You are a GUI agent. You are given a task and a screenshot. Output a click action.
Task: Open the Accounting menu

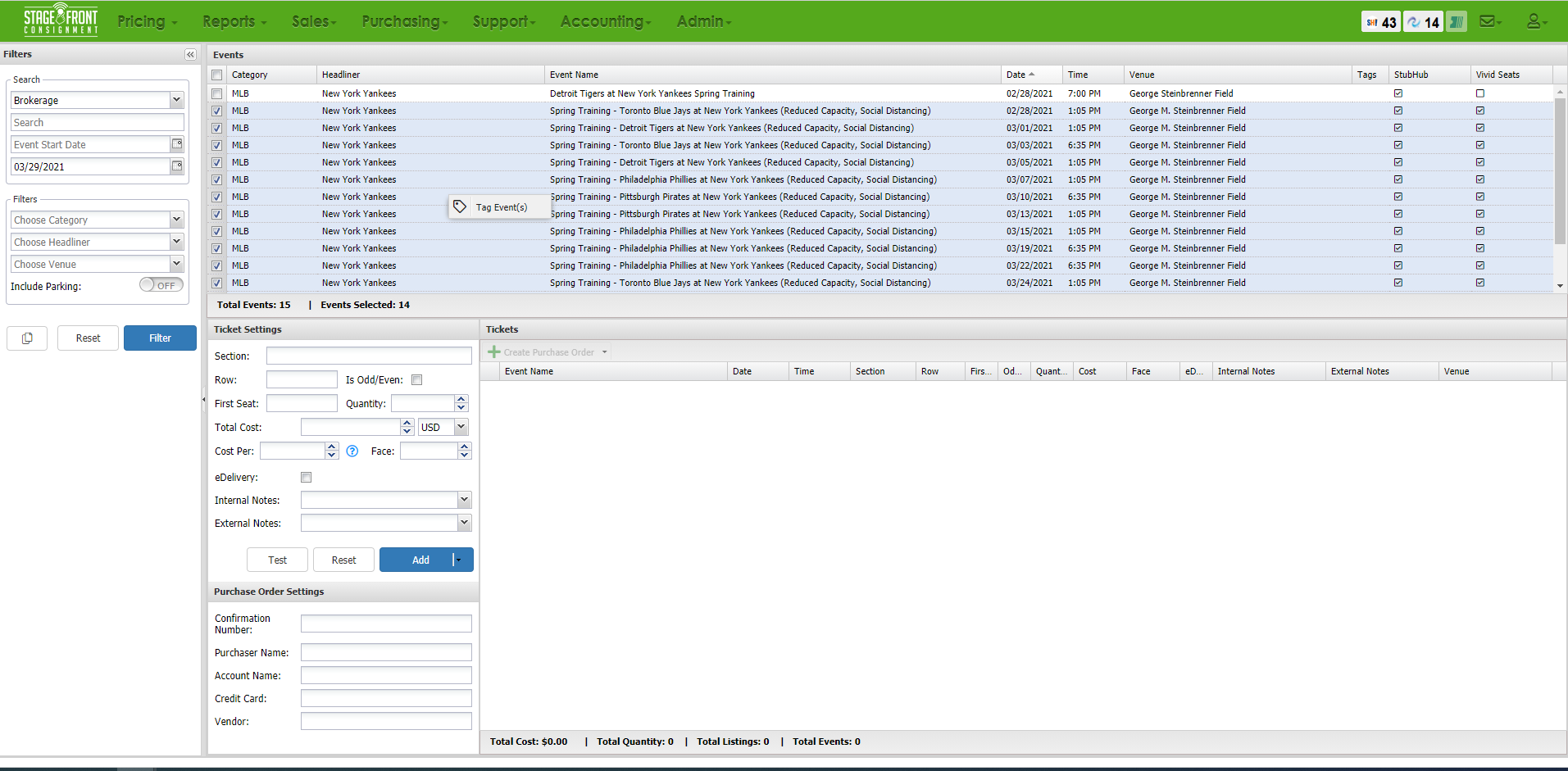pyautogui.click(x=606, y=21)
